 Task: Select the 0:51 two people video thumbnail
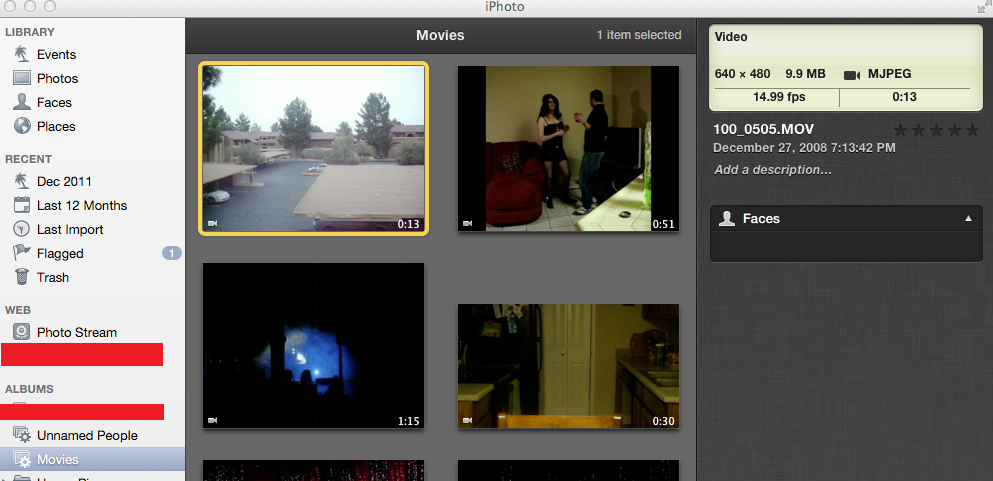[568, 149]
